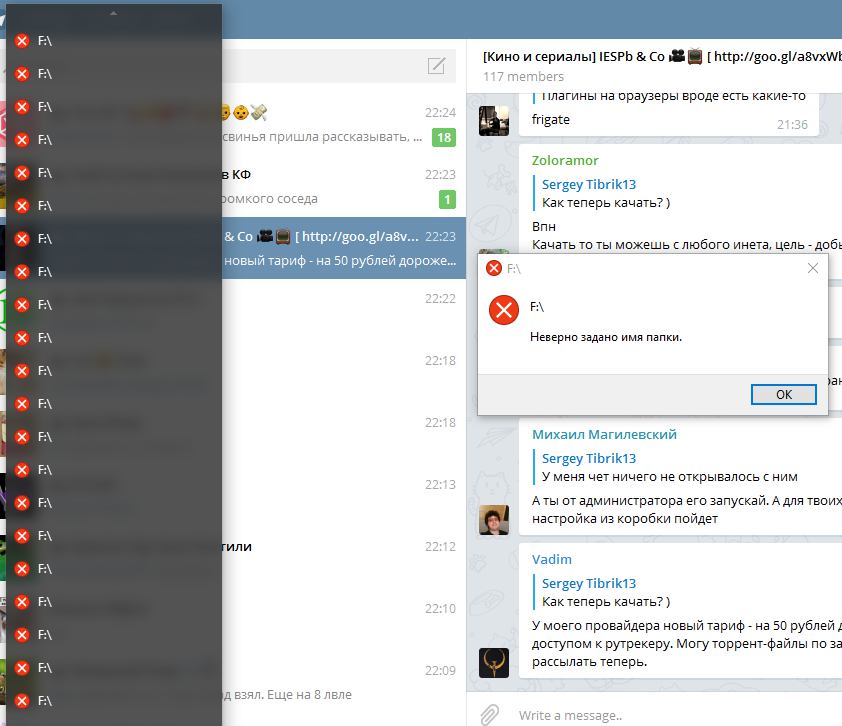The width and height of the screenshot is (842, 726).
Task: Click Vadim's Quake-logo avatar
Action: point(493,663)
